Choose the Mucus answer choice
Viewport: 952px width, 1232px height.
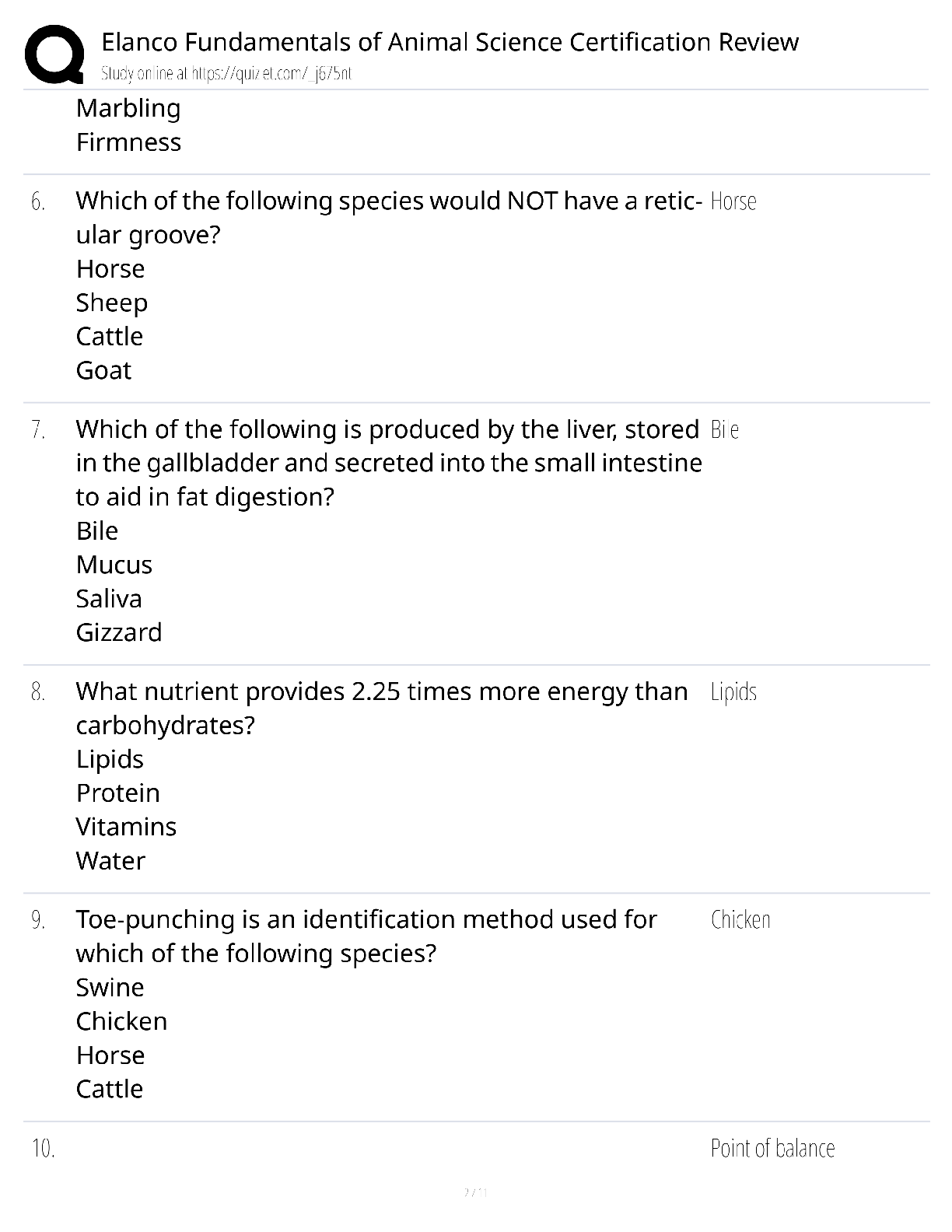pos(114,565)
